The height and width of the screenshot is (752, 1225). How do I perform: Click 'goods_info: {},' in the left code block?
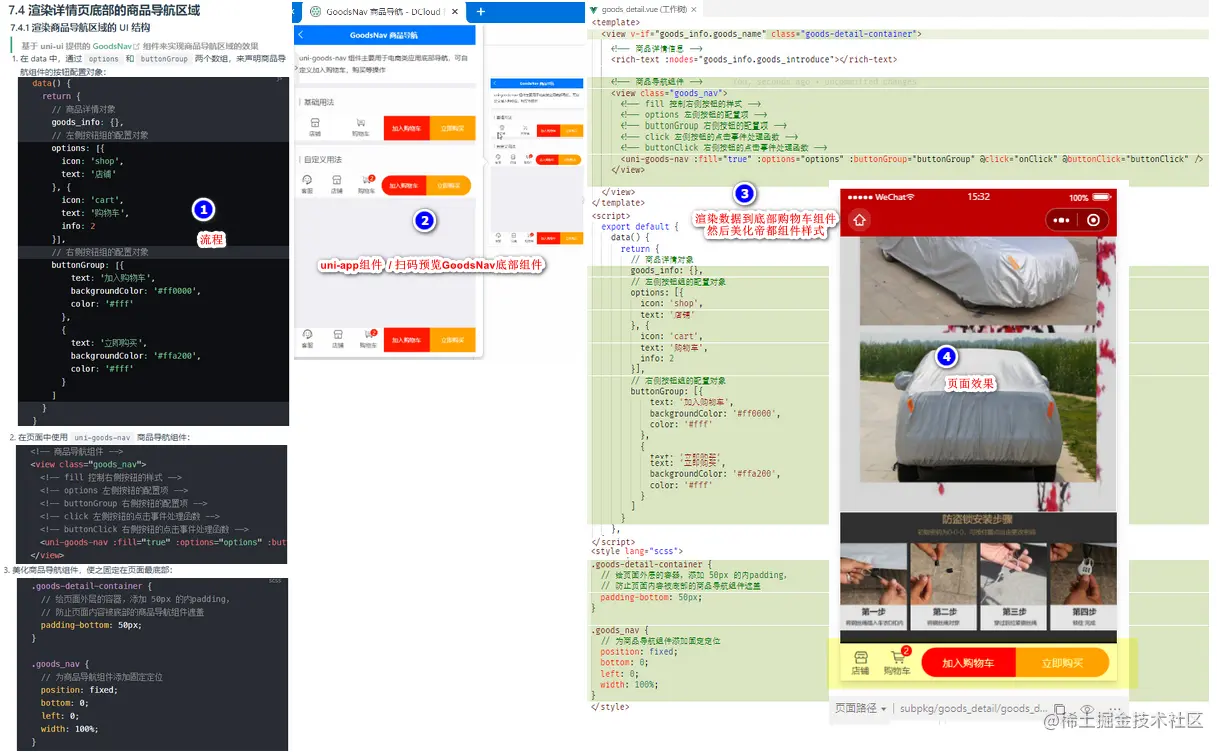tap(87, 122)
